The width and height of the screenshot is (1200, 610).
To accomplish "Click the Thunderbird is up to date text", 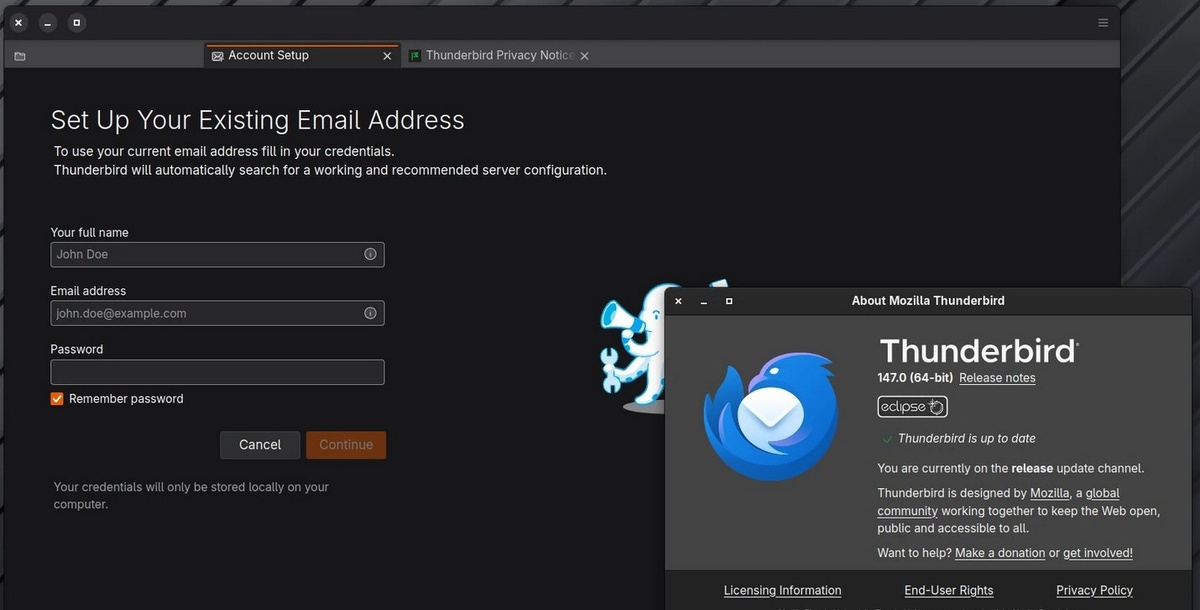I will [x=967, y=438].
